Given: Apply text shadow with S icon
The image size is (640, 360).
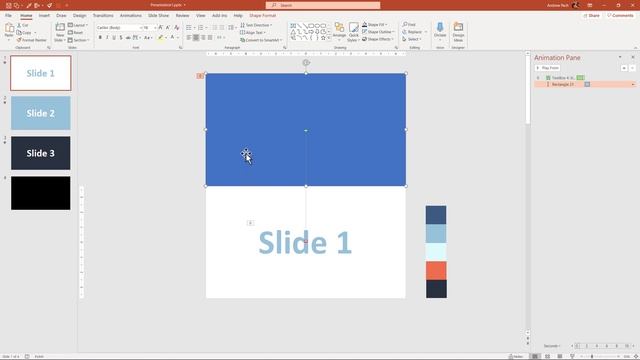Looking at the screenshot, I should [121, 38].
